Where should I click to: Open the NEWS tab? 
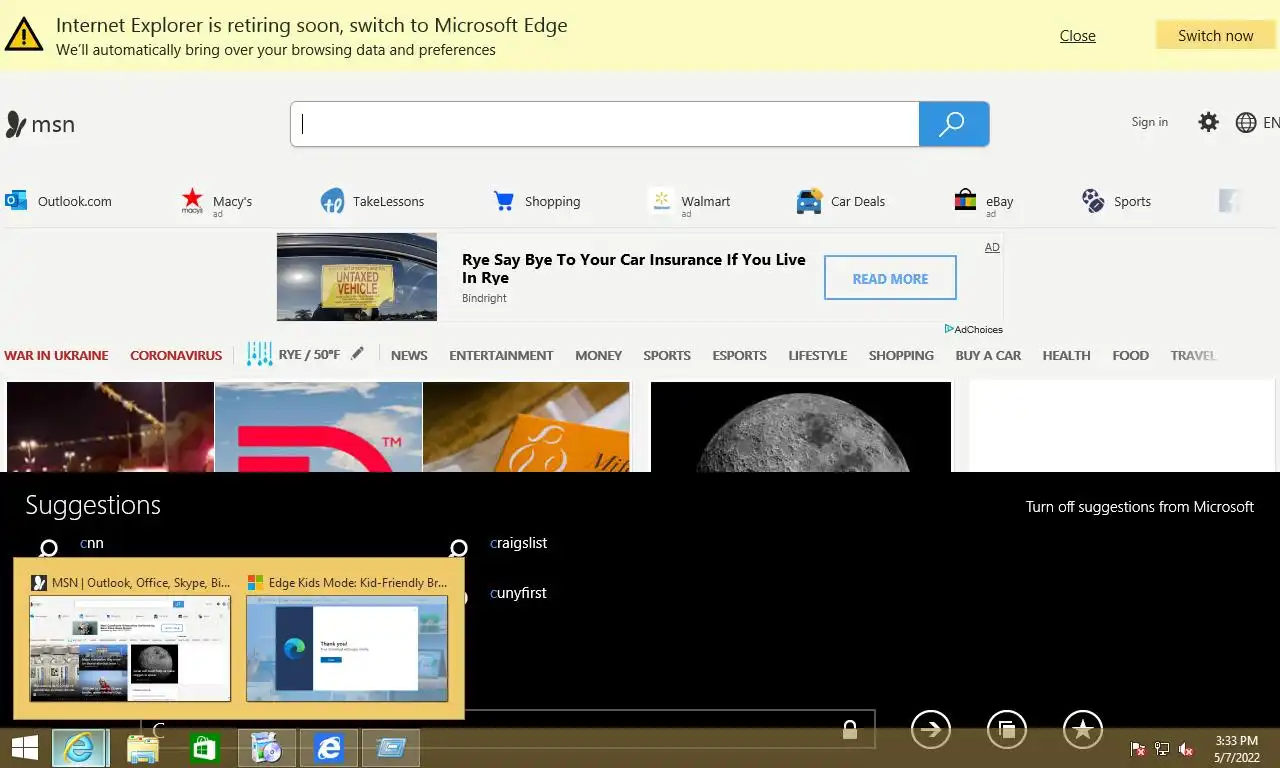[x=409, y=355]
